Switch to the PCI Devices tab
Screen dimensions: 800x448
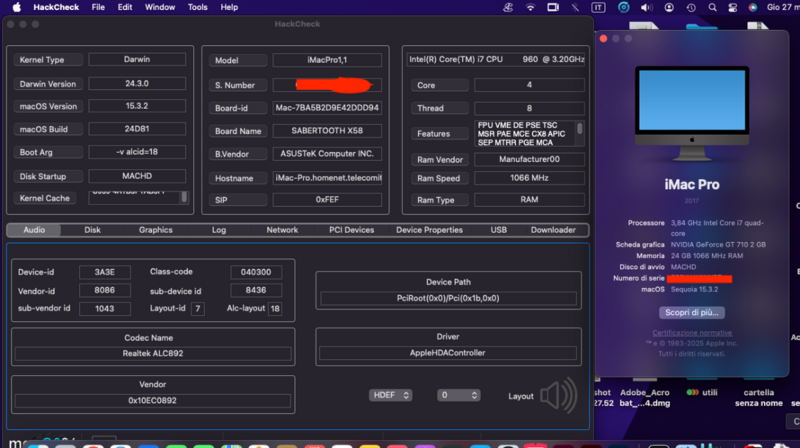pyautogui.click(x=352, y=230)
